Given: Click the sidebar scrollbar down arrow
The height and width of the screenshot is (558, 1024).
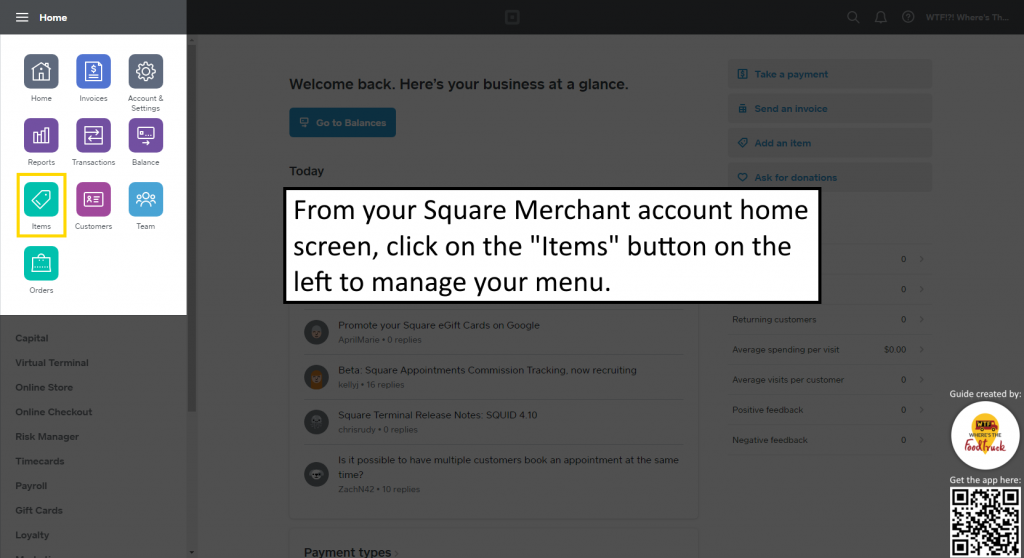Looking at the screenshot, I should (x=191, y=553).
